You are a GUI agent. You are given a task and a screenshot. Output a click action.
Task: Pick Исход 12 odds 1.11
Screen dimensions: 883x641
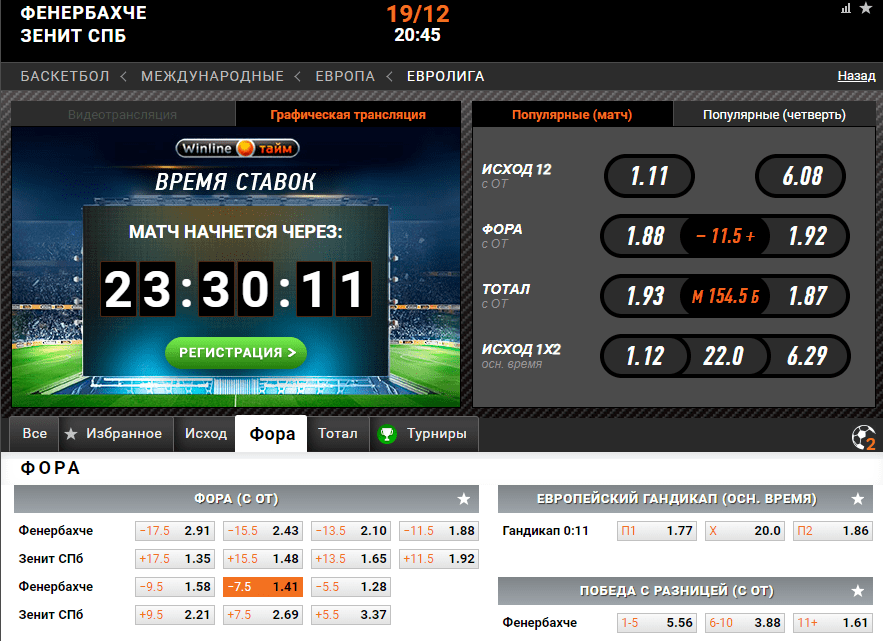point(649,176)
